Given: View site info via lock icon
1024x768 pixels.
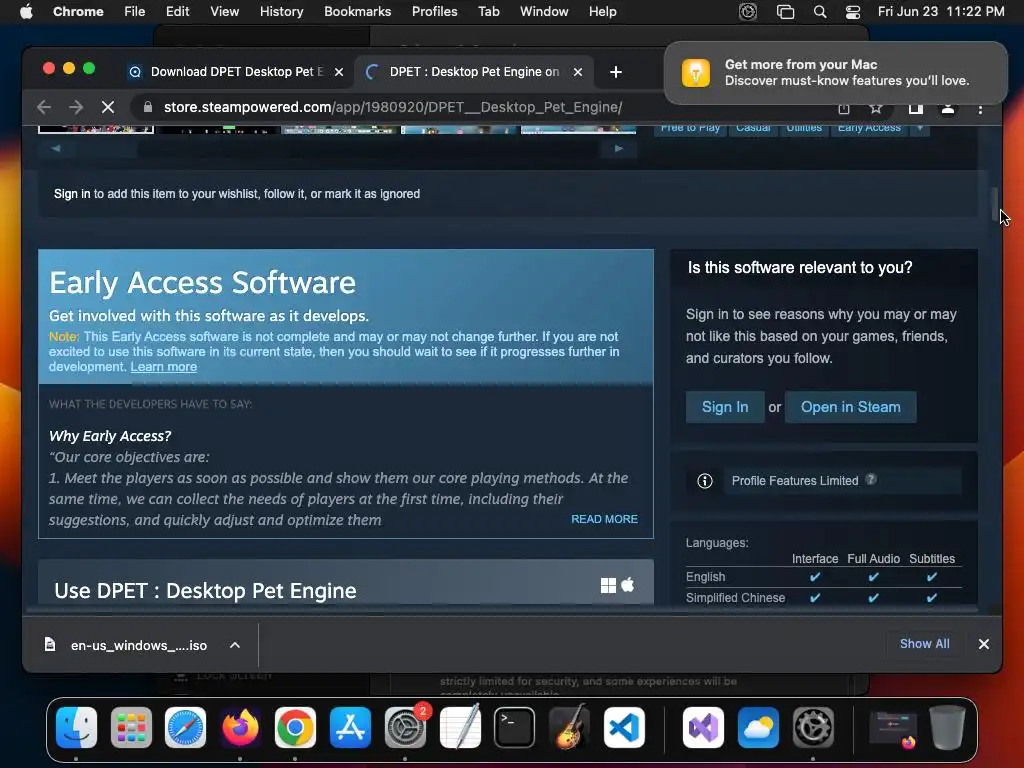Looking at the screenshot, I should point(148,107).
